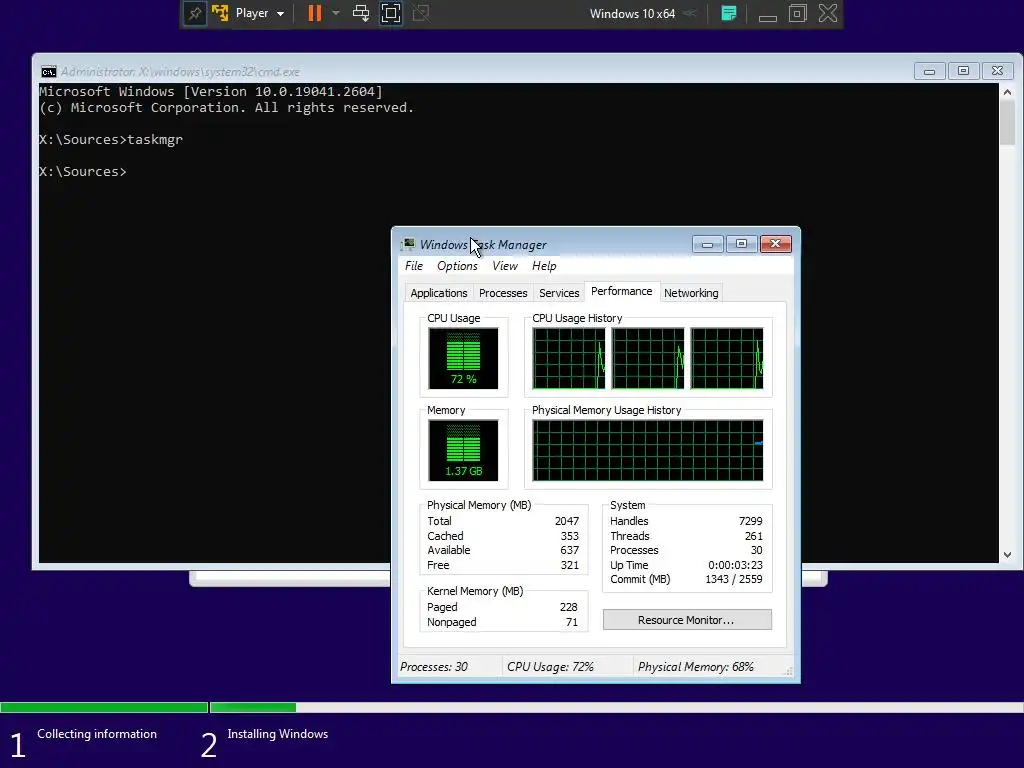Click the Handles value 7299
Screen dimensions: 1024x768
click(750, 521)
